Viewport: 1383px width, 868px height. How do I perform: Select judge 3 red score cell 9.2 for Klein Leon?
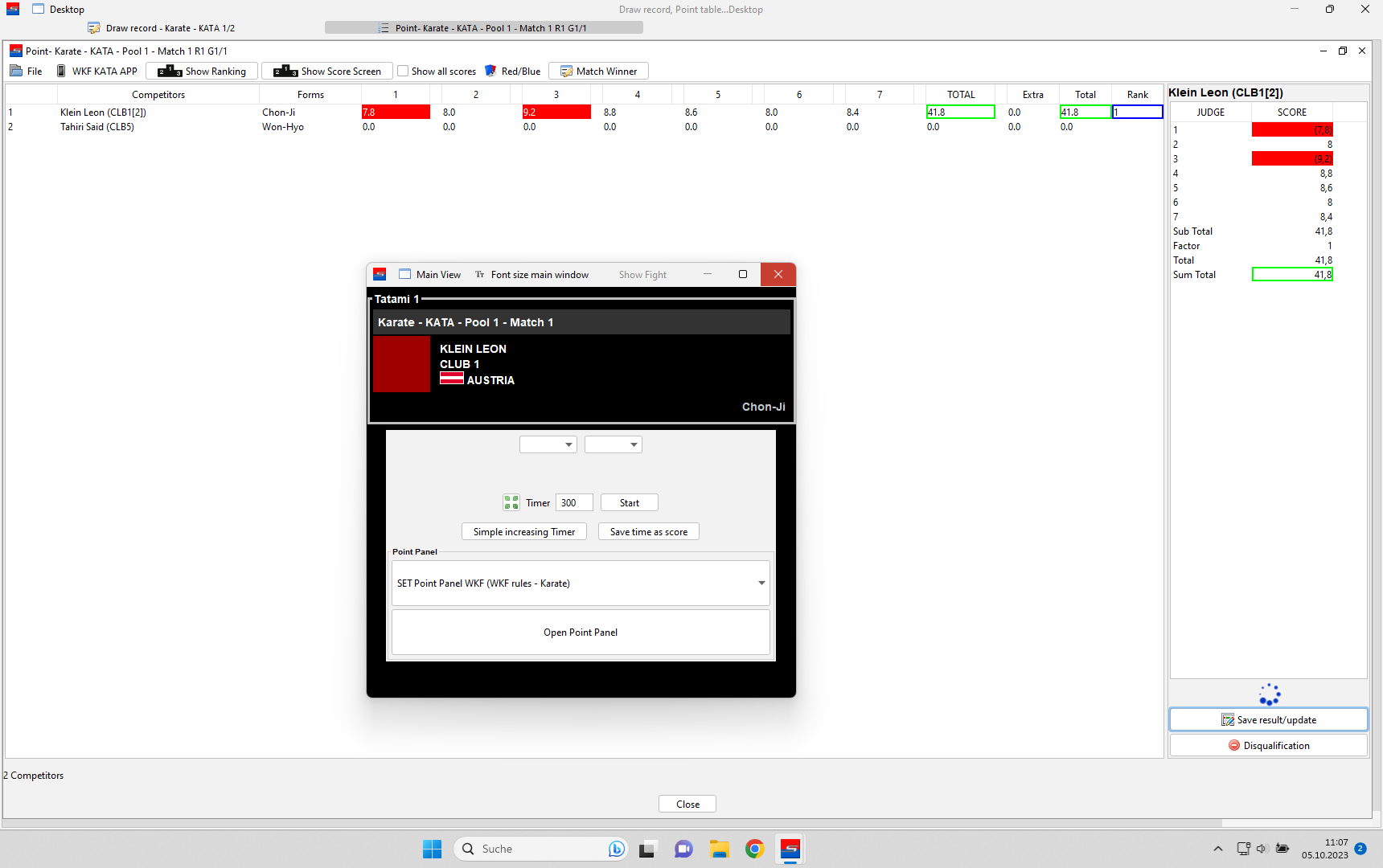point(556,112)
